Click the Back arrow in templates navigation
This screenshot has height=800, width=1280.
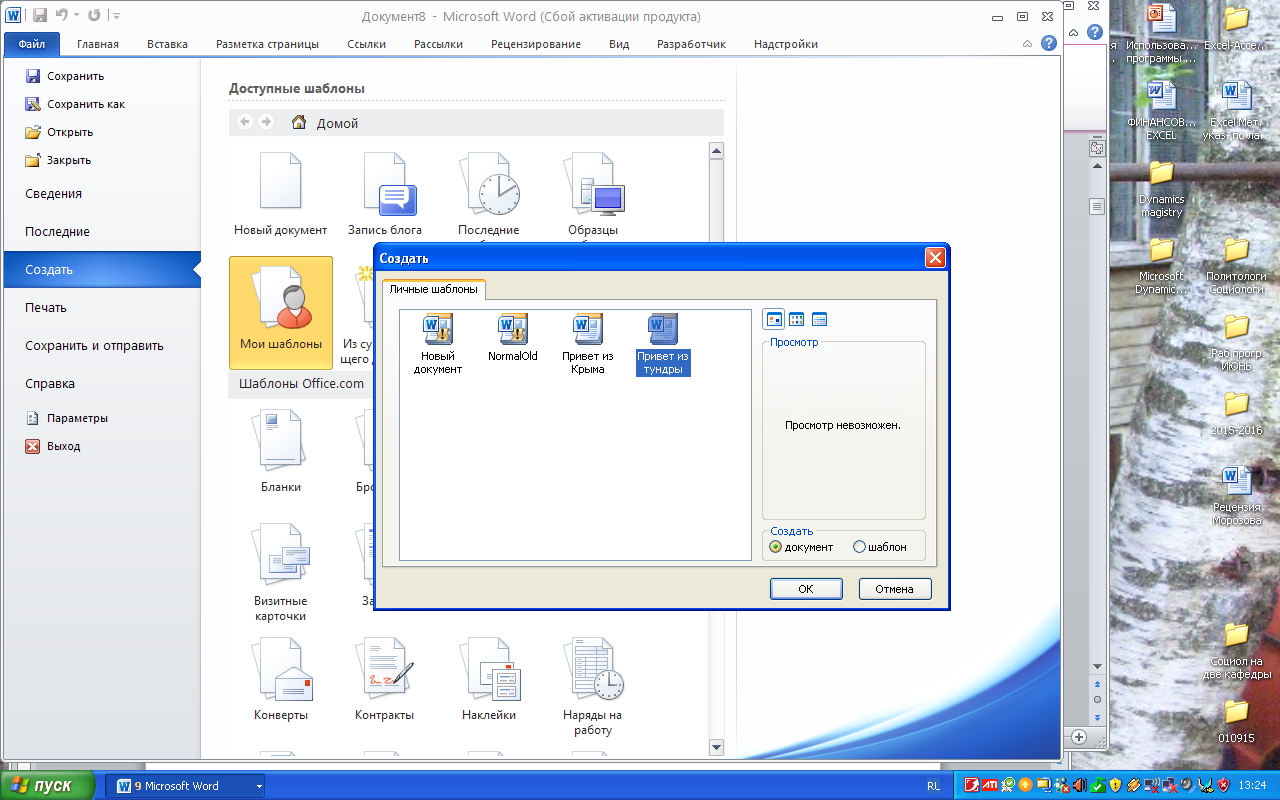click(245, 122)
